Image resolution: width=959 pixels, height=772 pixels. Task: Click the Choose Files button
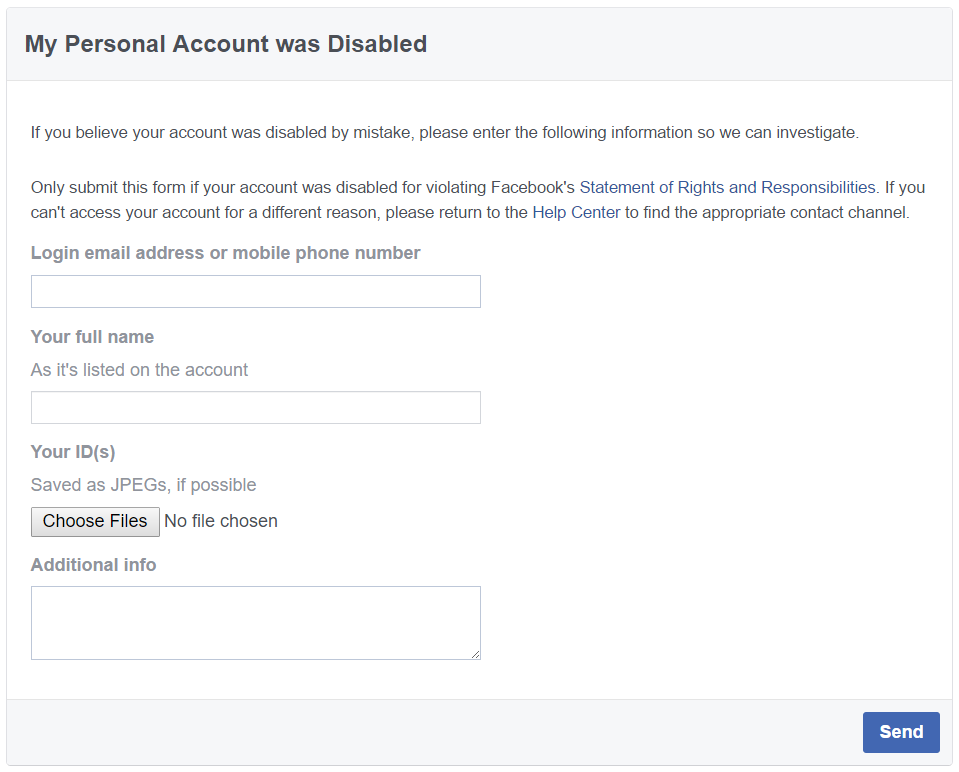click(x=95, y=521)
